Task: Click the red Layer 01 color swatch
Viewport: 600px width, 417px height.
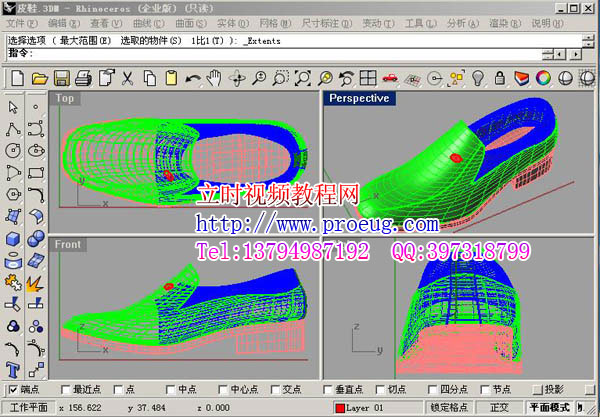Action: (340, 408)
